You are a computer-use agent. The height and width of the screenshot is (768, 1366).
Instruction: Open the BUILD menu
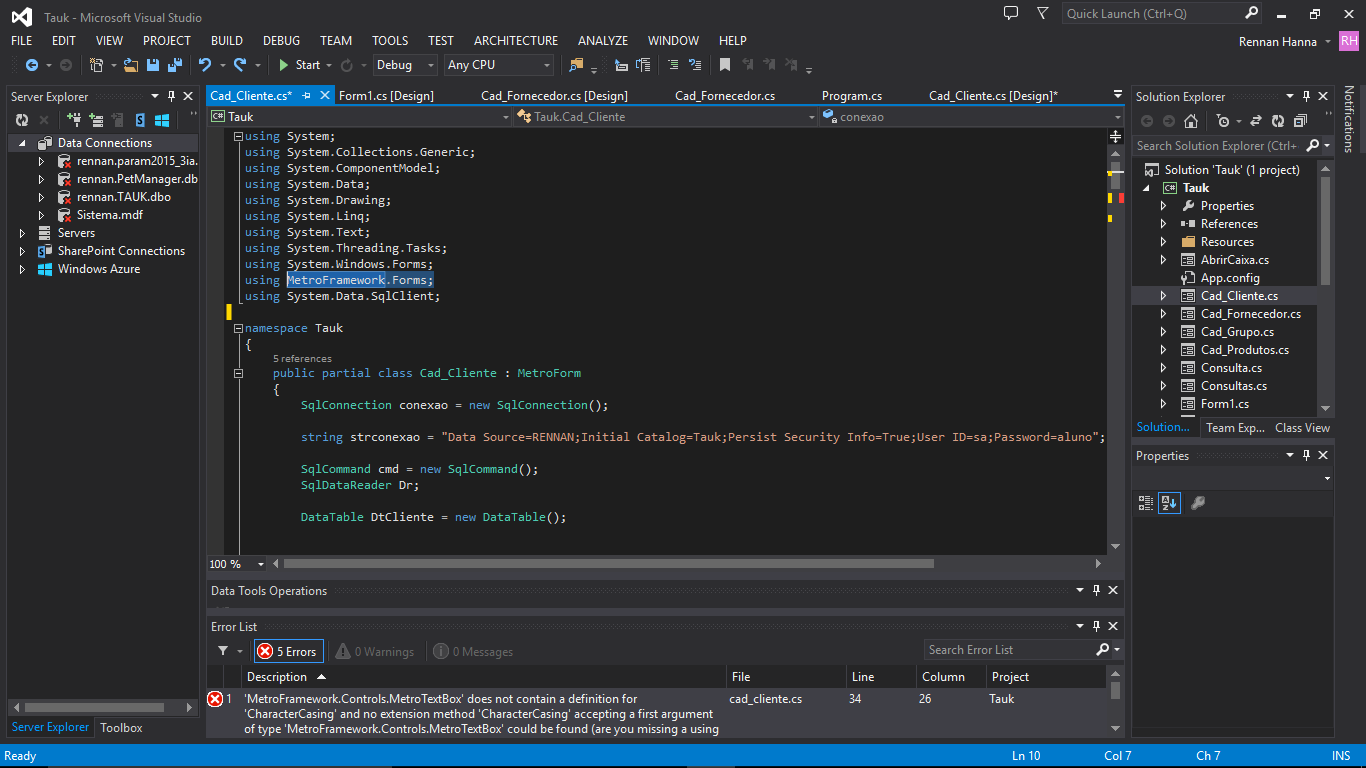click(x=227, y=41)
